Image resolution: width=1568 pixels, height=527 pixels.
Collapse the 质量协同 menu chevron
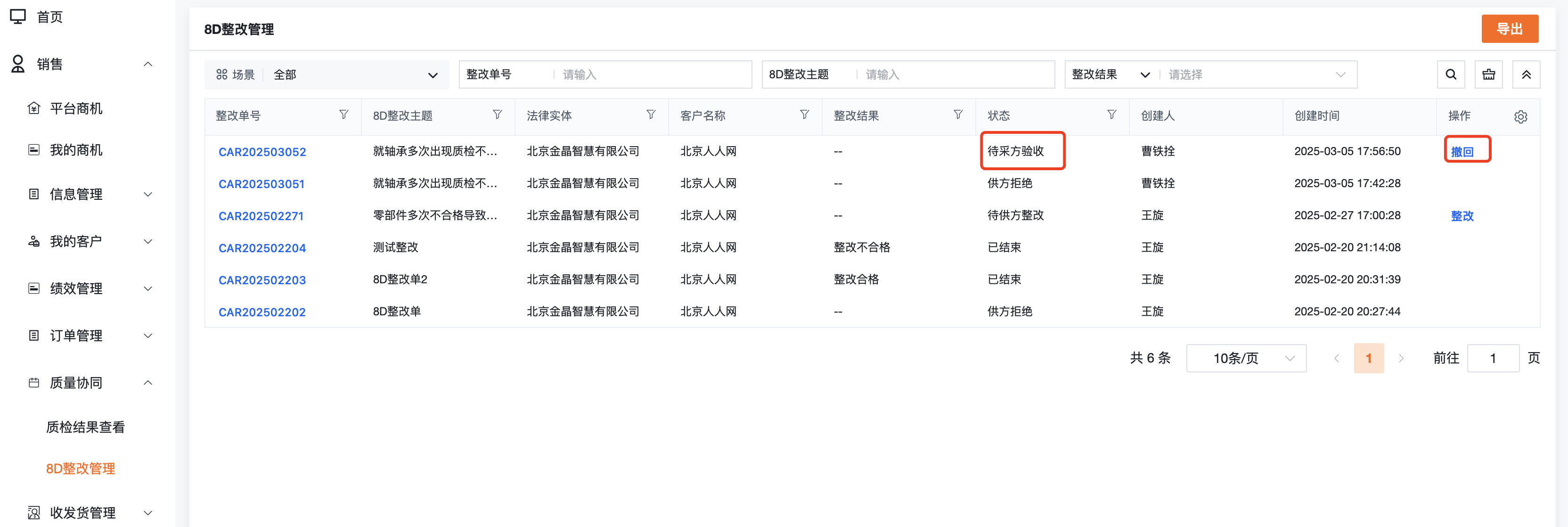point(147,383)
